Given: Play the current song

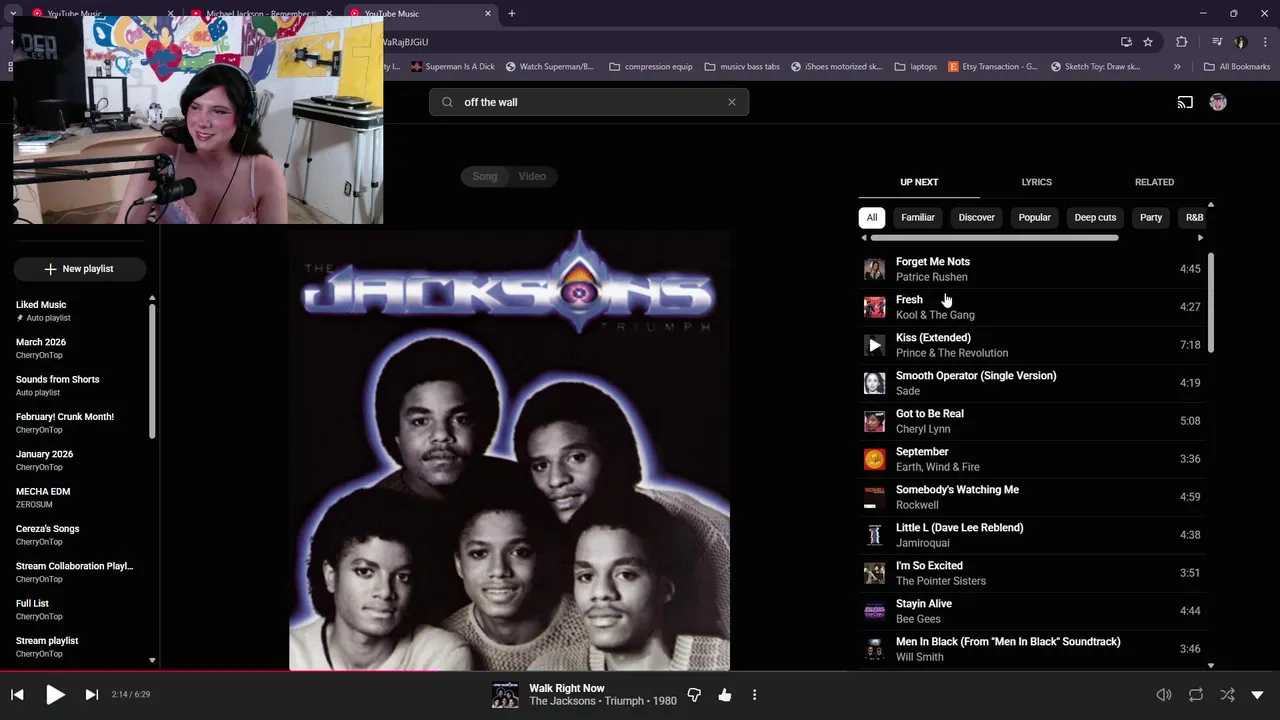Looking at the screenshot, I should pos(55,695).
